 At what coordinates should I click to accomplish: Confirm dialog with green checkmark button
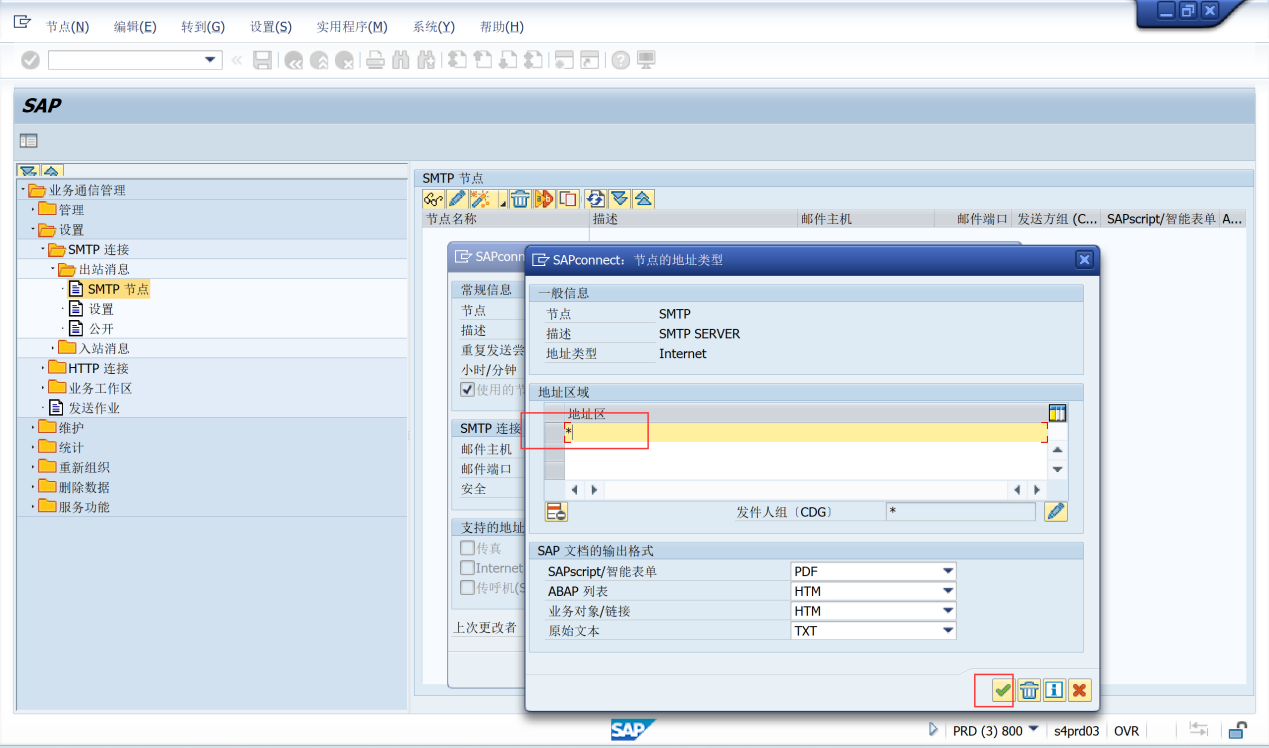(1002, 690)
